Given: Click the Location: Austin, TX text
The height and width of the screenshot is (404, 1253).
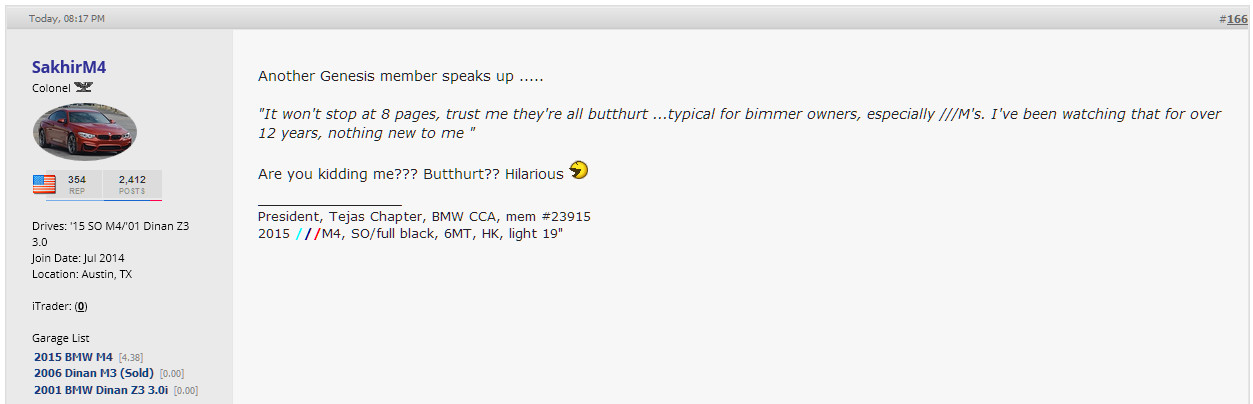Looking at the screenshot, I should (82, 274).
